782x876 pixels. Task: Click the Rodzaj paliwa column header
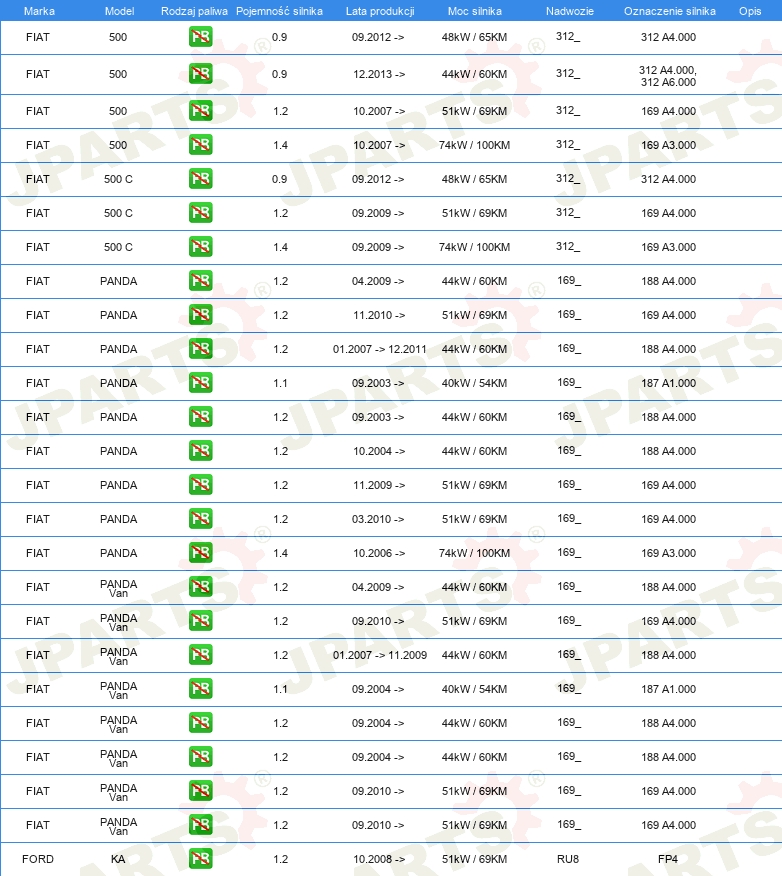(194, 11)
